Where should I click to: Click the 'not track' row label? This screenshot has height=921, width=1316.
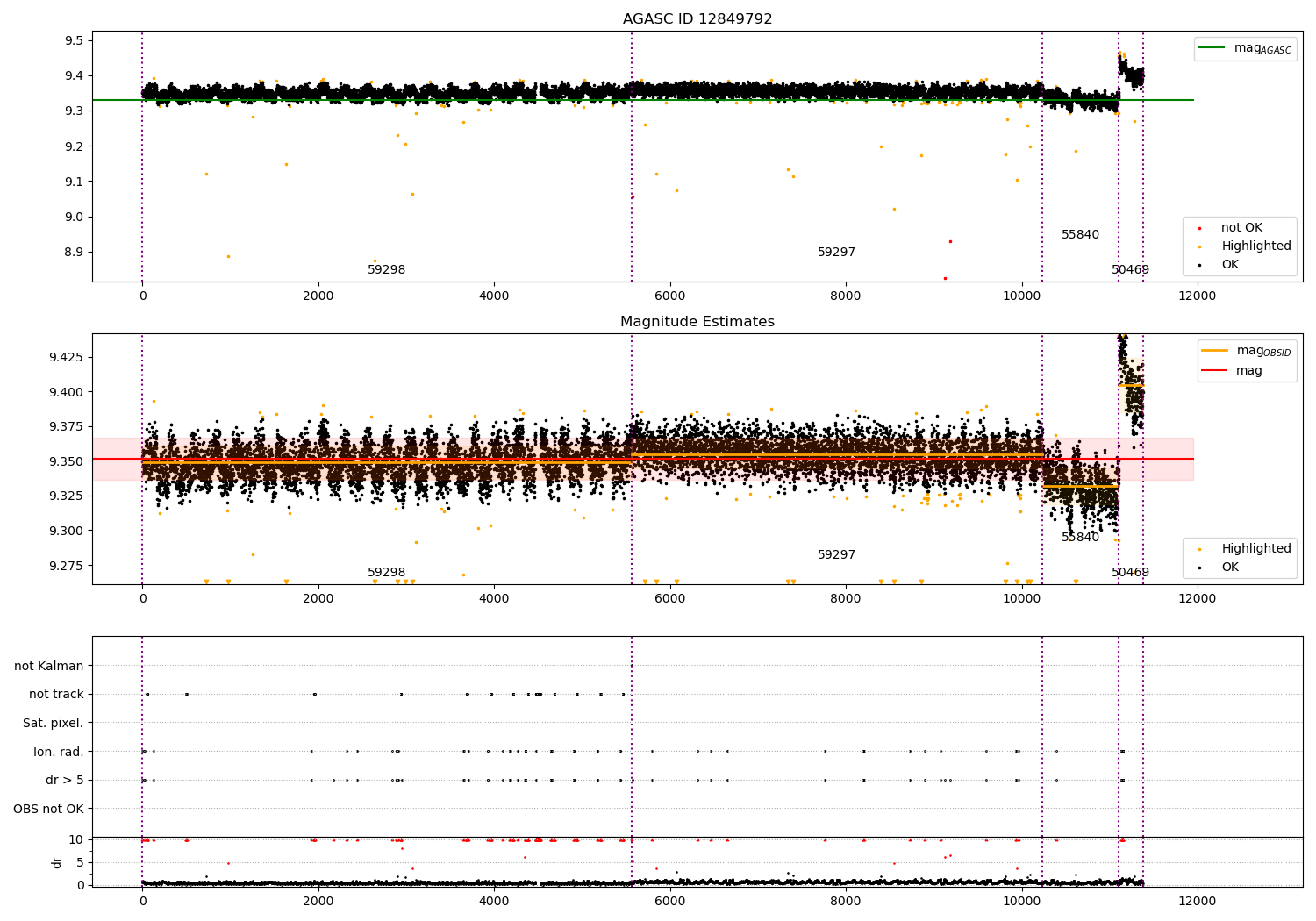pyautogui.click(x=56, y=694)
